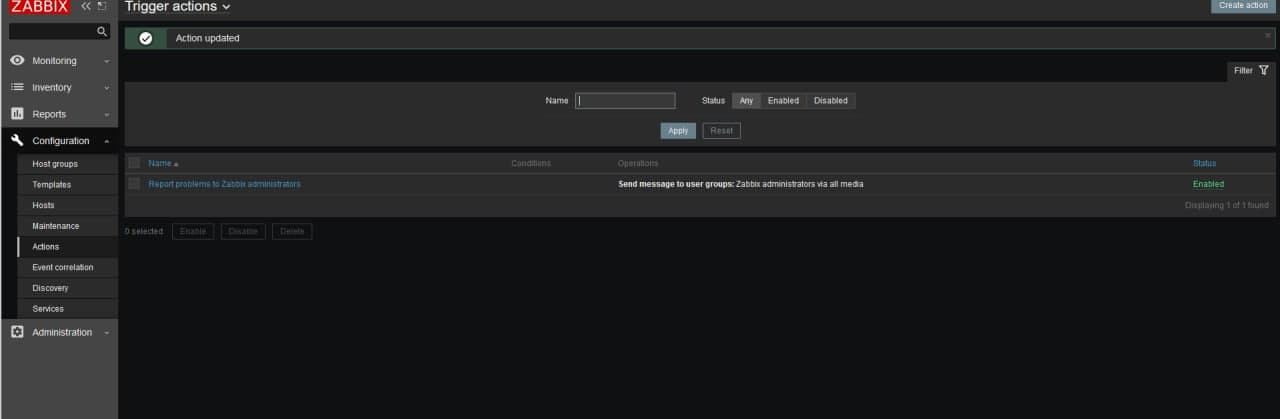Open Discovery in sidebar

click(50, 288)
